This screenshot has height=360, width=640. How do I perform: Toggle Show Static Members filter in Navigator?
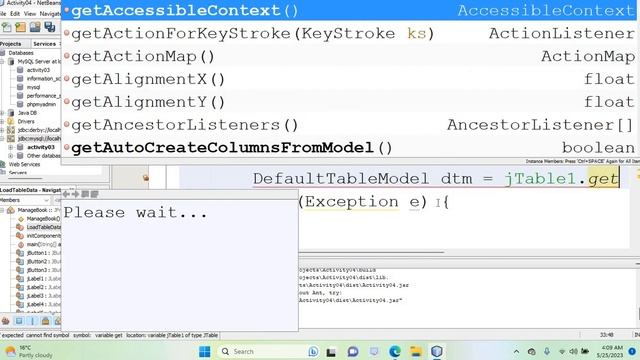pyautogui.click(x=32, y=321)
